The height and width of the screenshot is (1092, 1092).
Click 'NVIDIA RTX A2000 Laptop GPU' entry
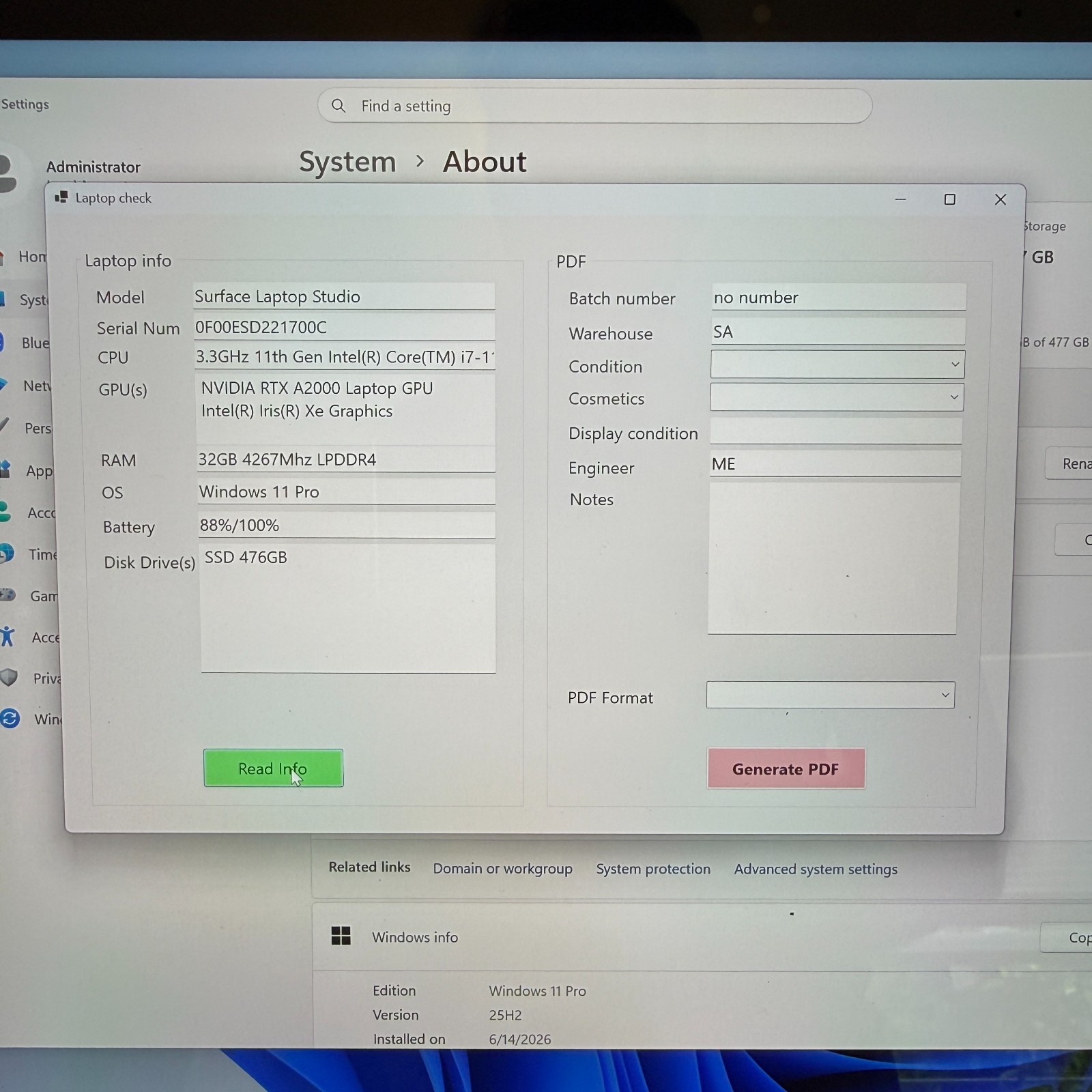point(317,388)
